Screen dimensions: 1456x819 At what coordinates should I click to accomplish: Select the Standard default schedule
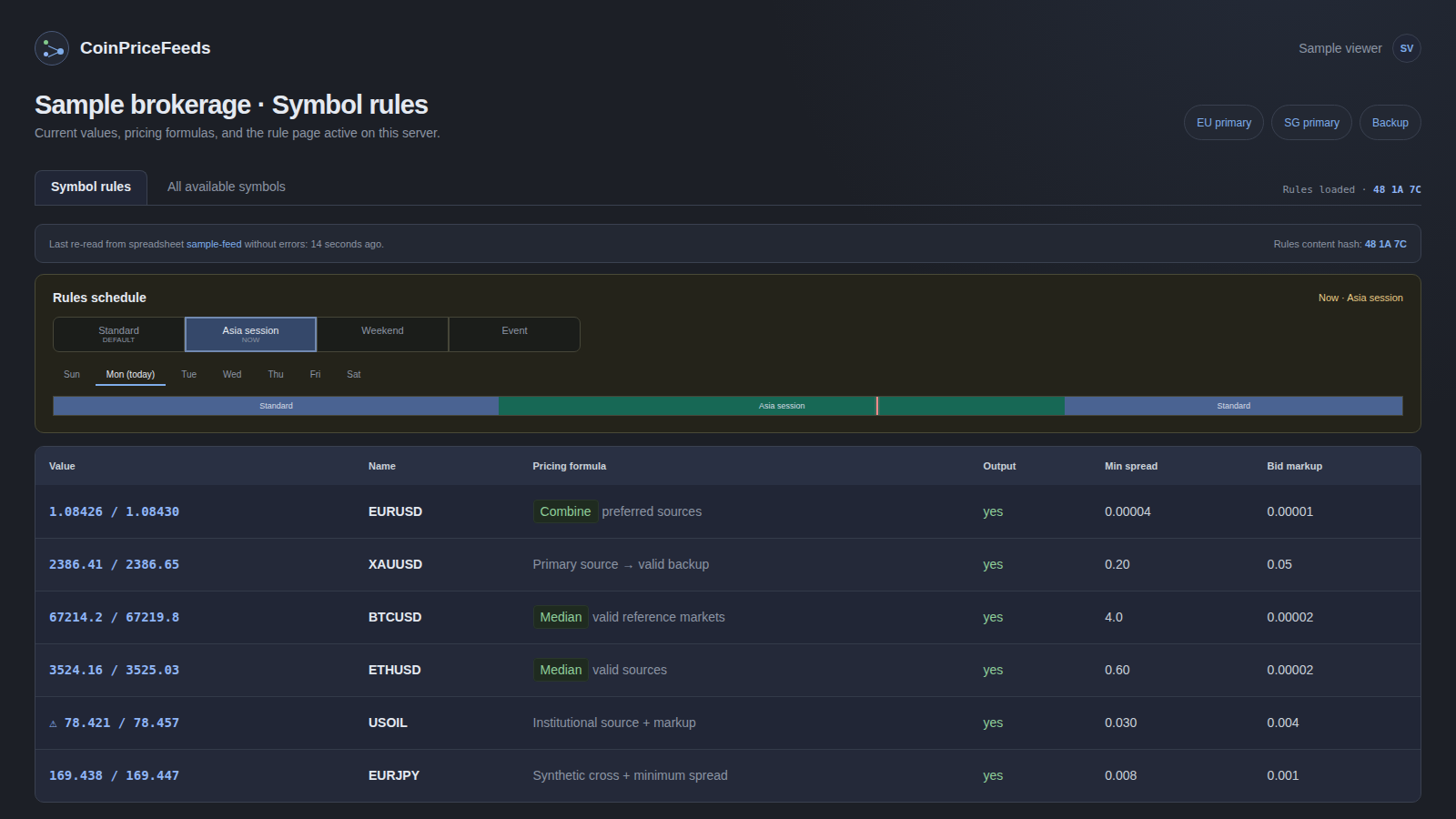tap(119, 334)
